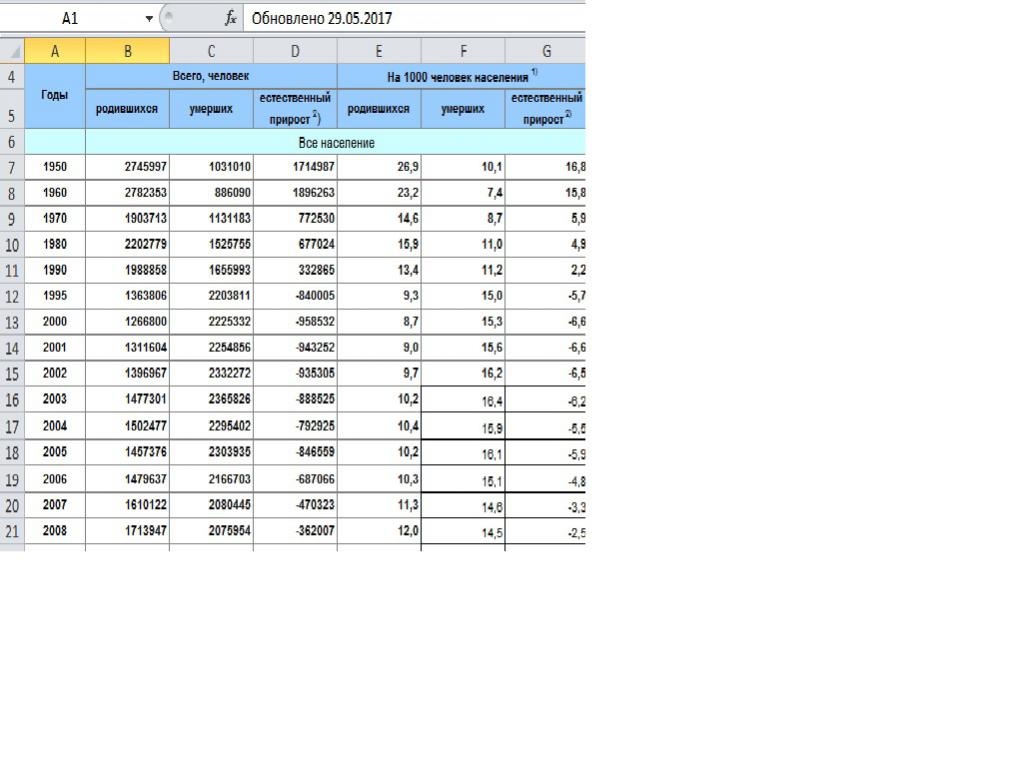The width and height of the screenshot is (1023, 767).
Task: Click the 'Годы' header cell
Action: click(x=55, y=96)
